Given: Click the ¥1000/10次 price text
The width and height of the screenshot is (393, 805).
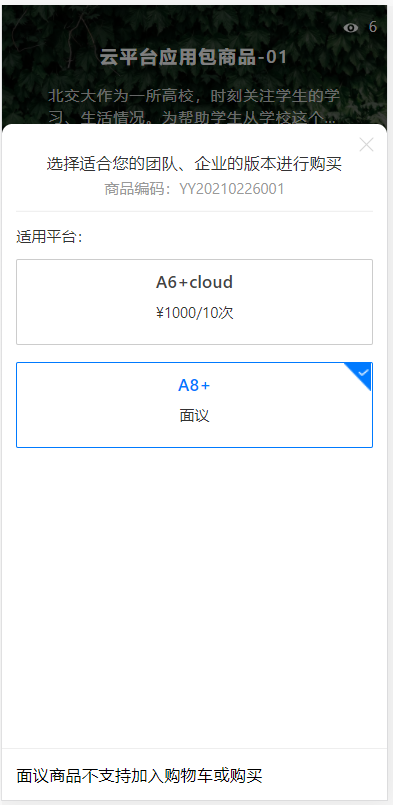Looking at the screenshot, I should tap(195, 313).
